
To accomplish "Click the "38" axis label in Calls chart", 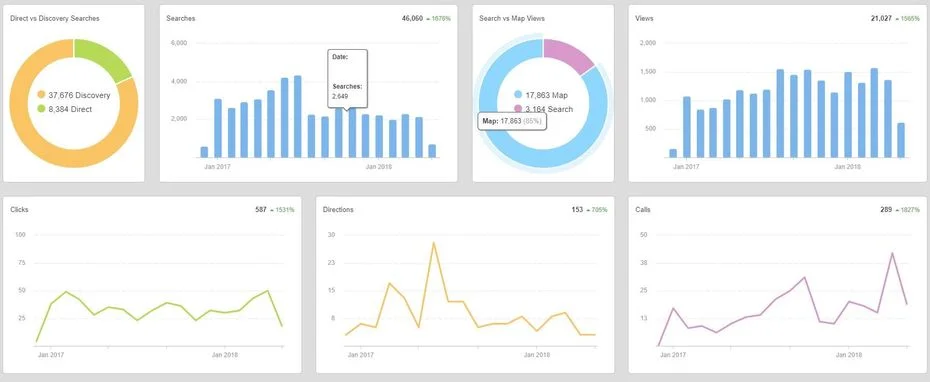I will click(644, 263).
